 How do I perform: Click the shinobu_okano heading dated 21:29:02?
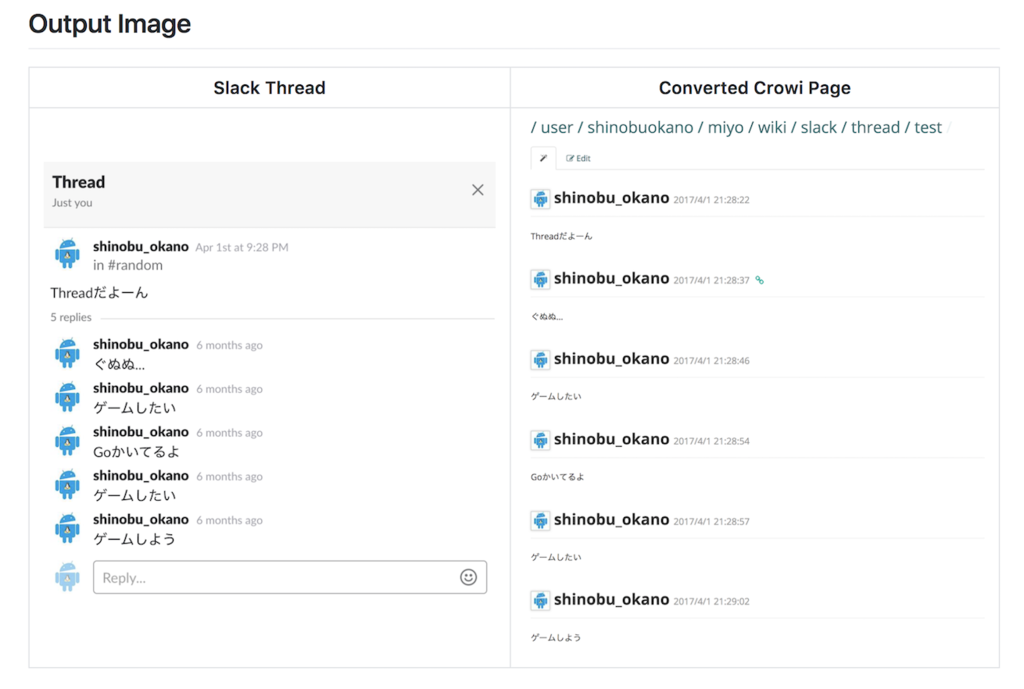(x=611, y=600)
